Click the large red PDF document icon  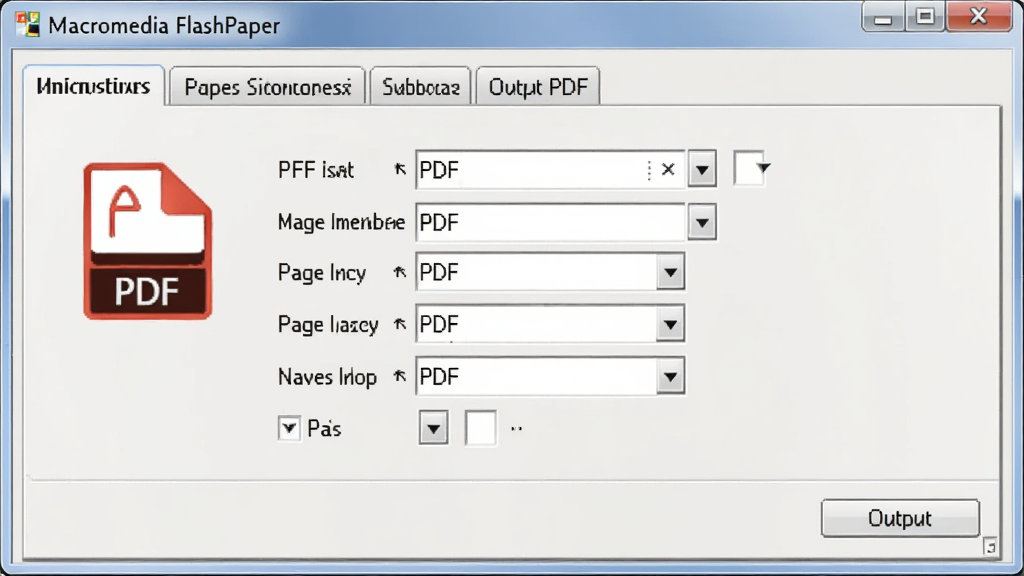coord(148,241)
